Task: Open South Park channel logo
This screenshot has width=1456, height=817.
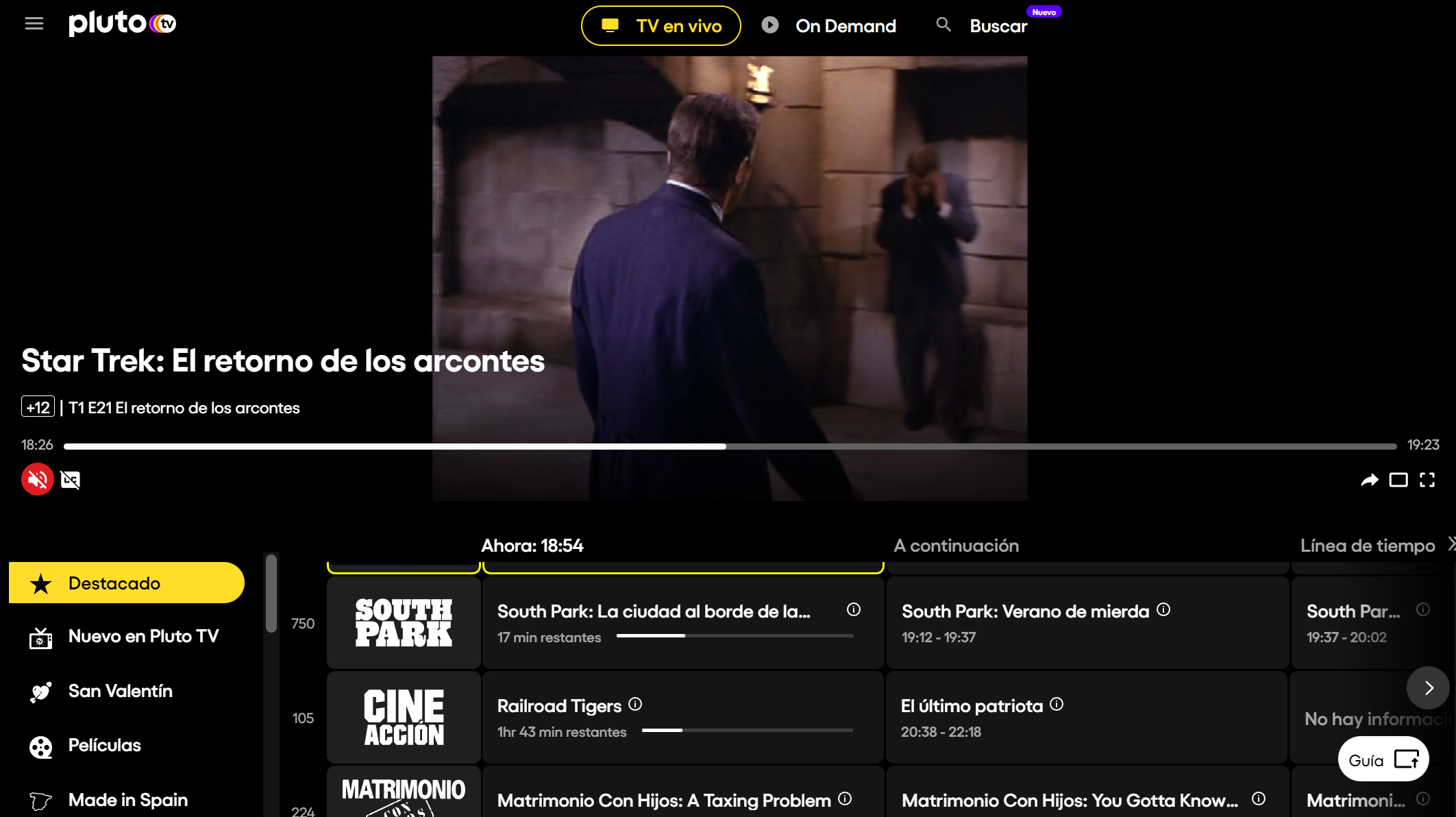Action: [404, 622]
